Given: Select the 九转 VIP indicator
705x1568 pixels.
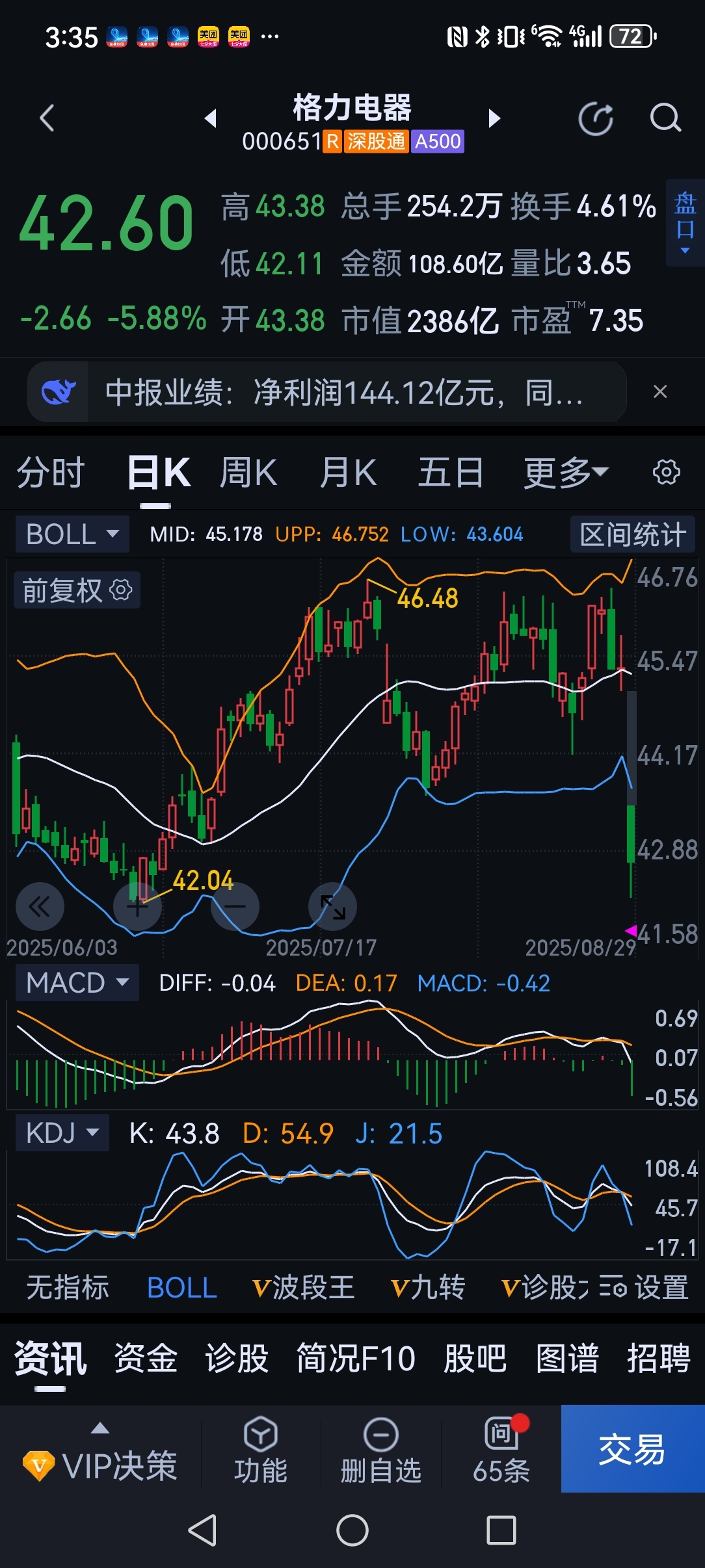Looking at the screenshot, I should pos(427,1287).
